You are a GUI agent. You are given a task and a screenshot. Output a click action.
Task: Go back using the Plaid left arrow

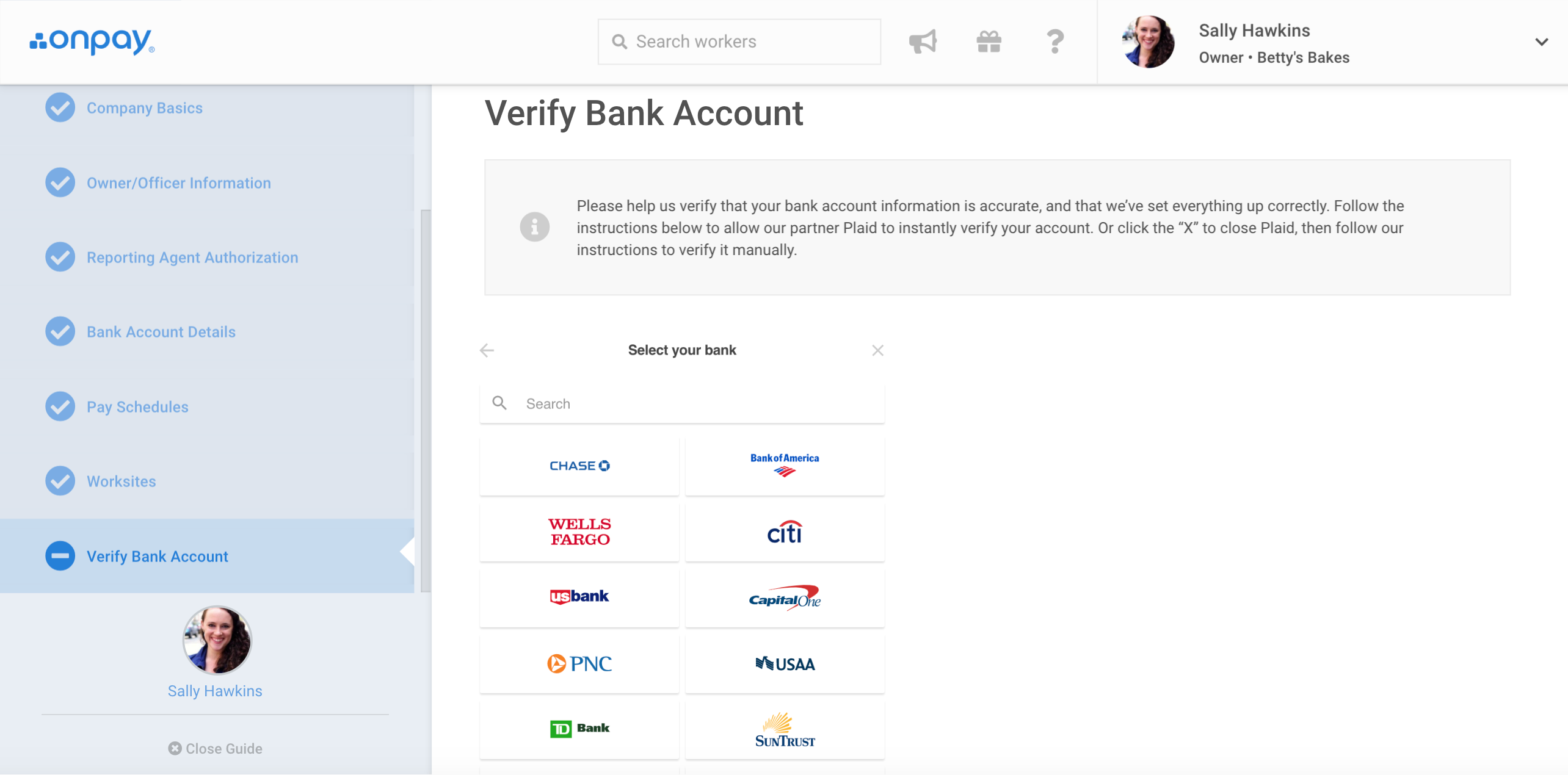tap(487, 350)
